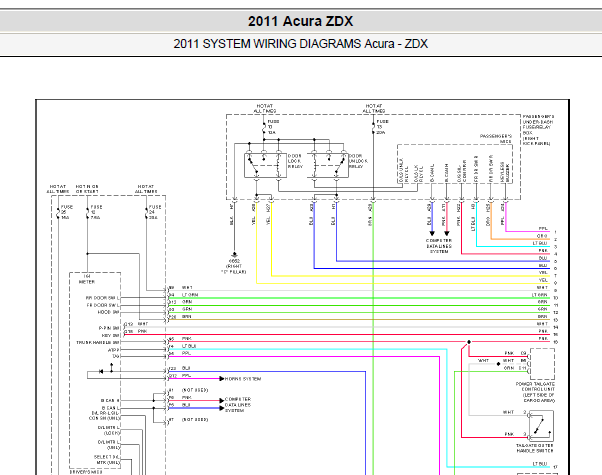602x475 pixels.
Task: Click the "ORG" wire label at line end 2
Action: [x=542, y=236]
